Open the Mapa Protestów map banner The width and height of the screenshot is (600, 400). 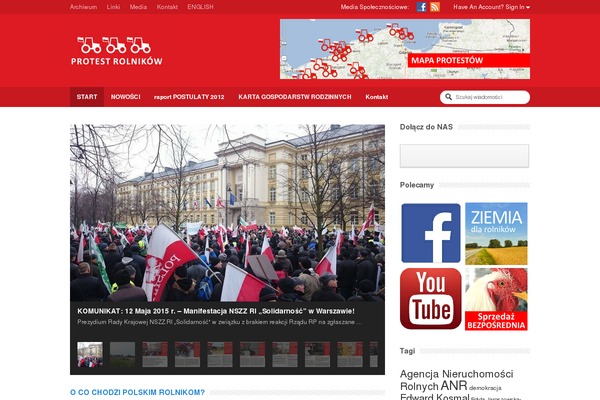coord(405,49)
